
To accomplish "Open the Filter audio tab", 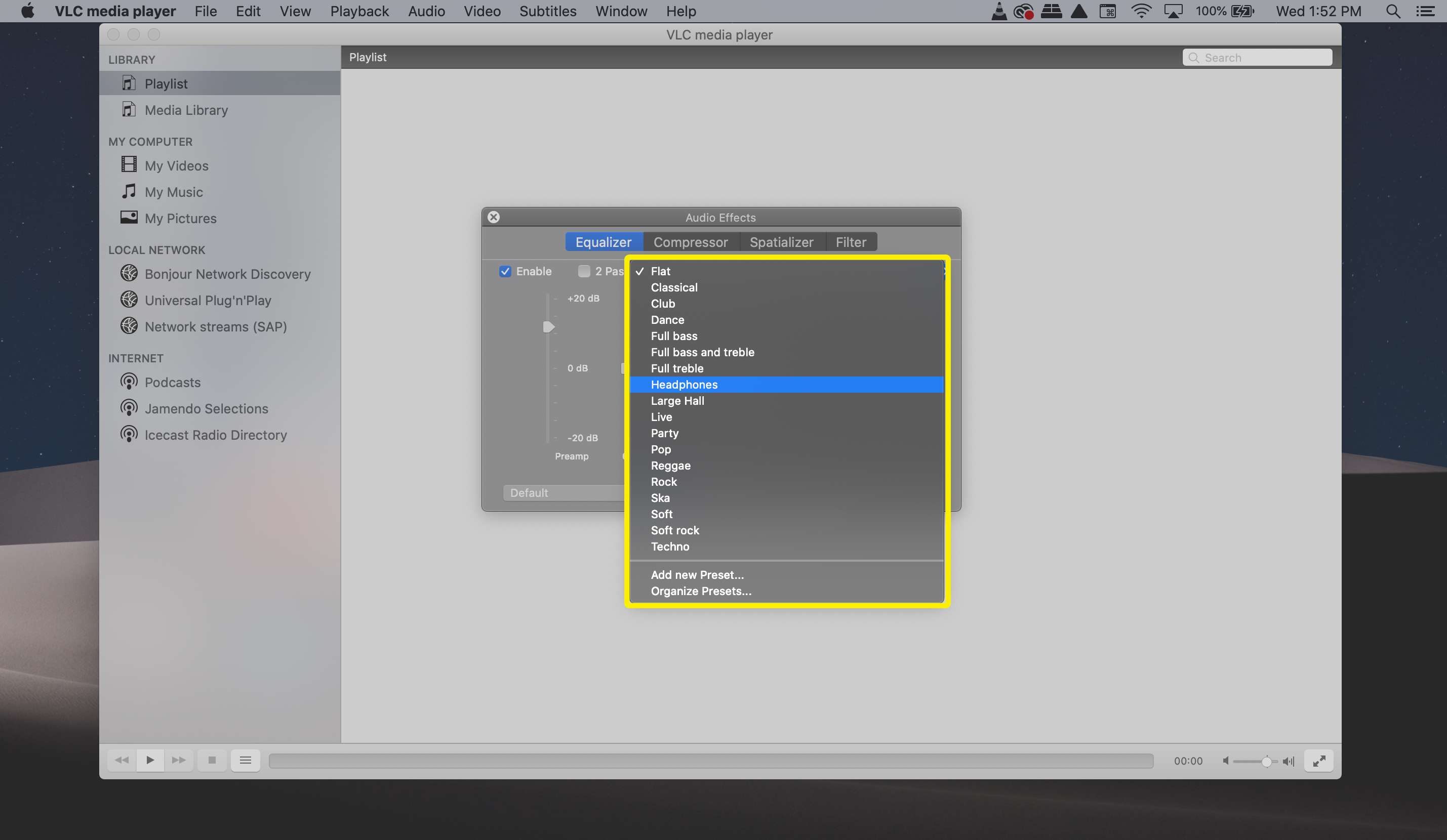I will click(851, 242).
